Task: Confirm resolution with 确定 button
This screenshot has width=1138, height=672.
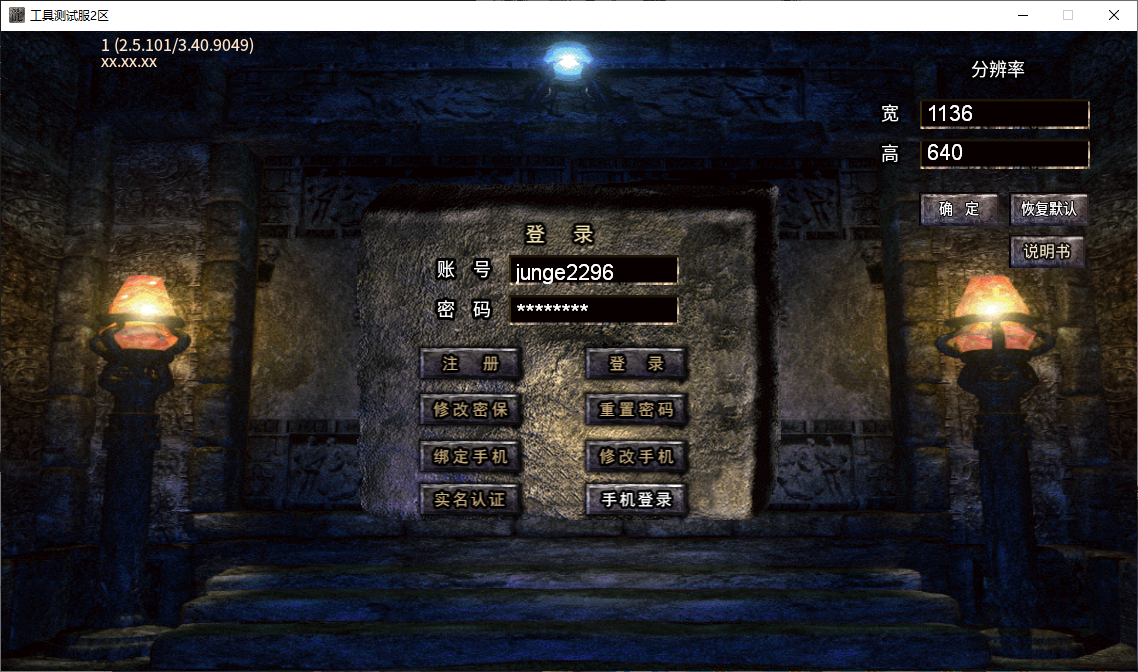Action: [x=959, y=209]
